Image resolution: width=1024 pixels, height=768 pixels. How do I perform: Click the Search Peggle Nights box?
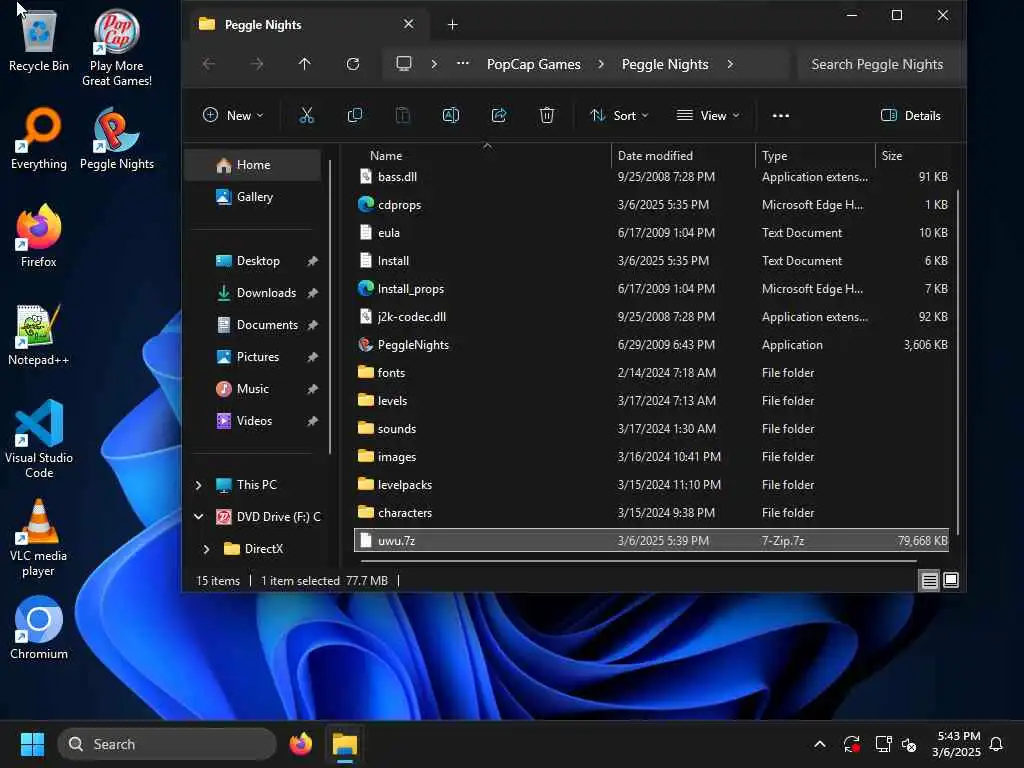881,64
